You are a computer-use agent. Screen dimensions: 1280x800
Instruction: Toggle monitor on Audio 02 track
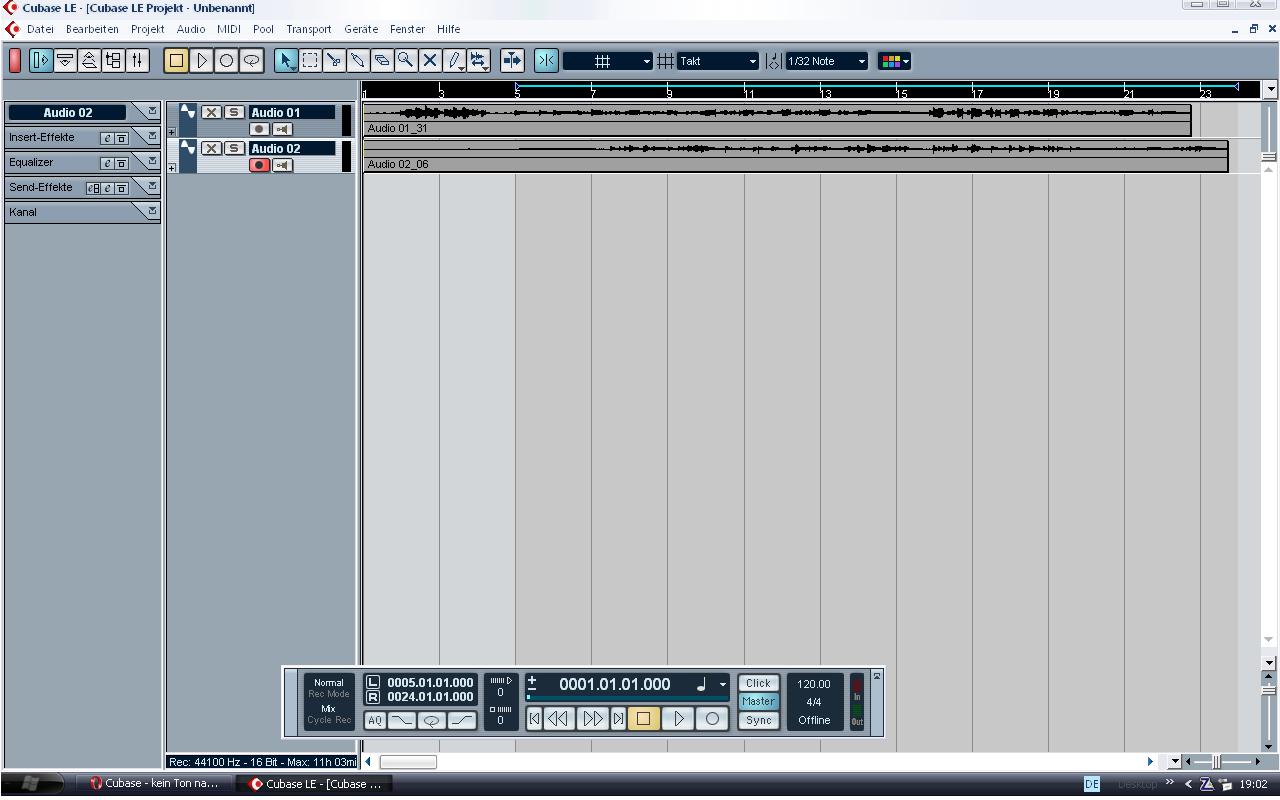pyautogui.click(x=283, y=165)
